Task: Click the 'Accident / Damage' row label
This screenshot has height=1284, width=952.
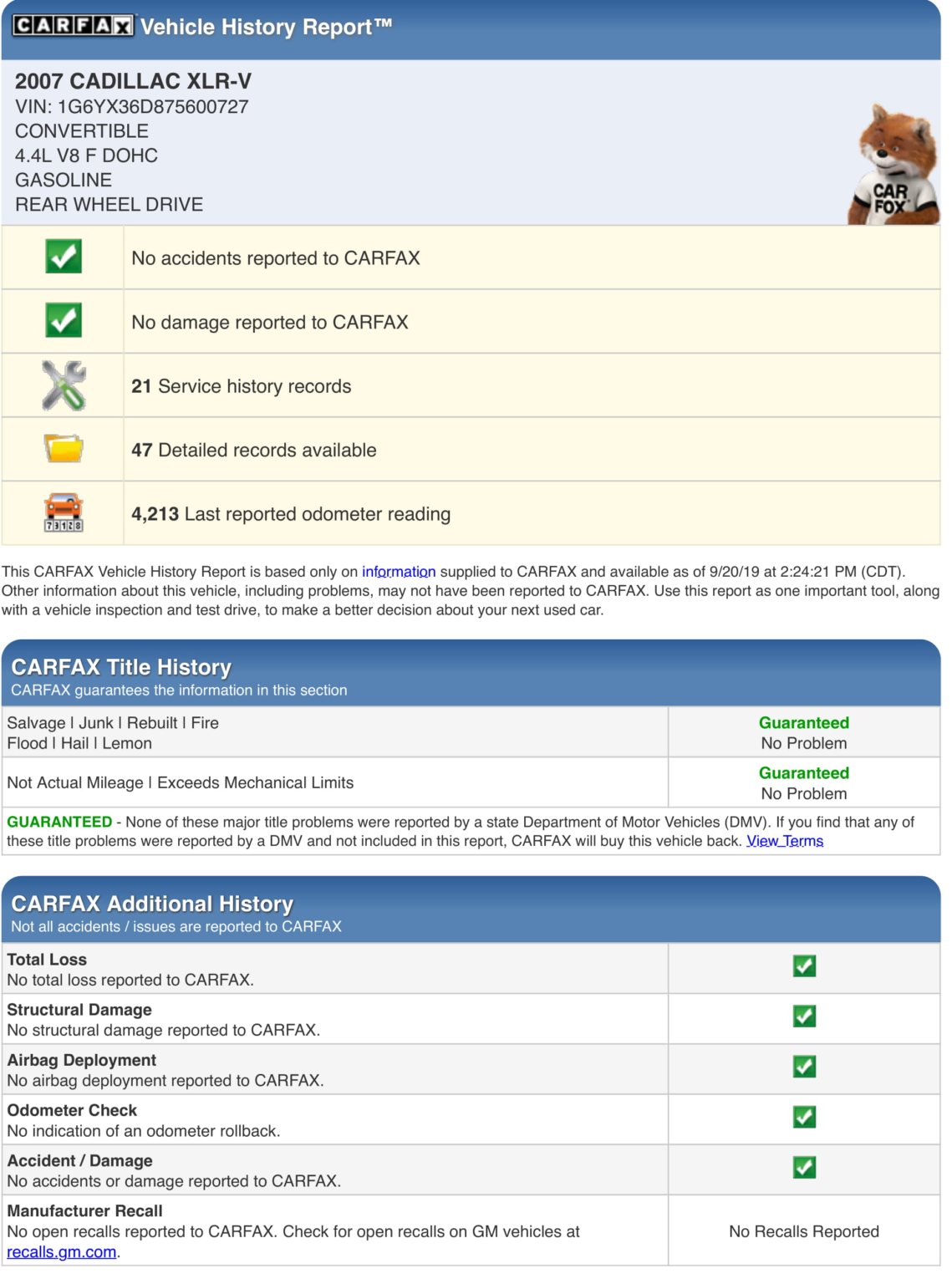Action: (80, 1160)
